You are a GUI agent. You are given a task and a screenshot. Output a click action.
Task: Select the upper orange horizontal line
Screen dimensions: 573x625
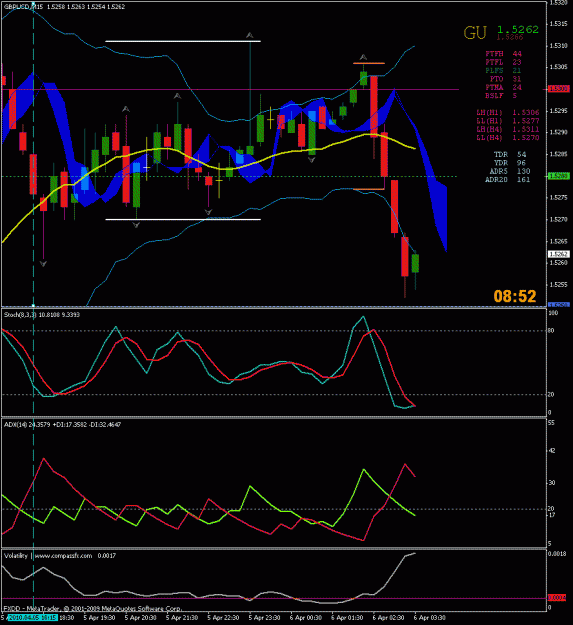click(x=369, y=63)
